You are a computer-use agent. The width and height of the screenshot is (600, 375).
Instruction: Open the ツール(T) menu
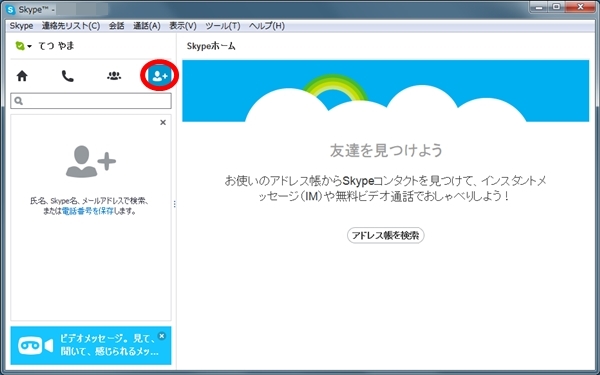click(x=223, y=26)
